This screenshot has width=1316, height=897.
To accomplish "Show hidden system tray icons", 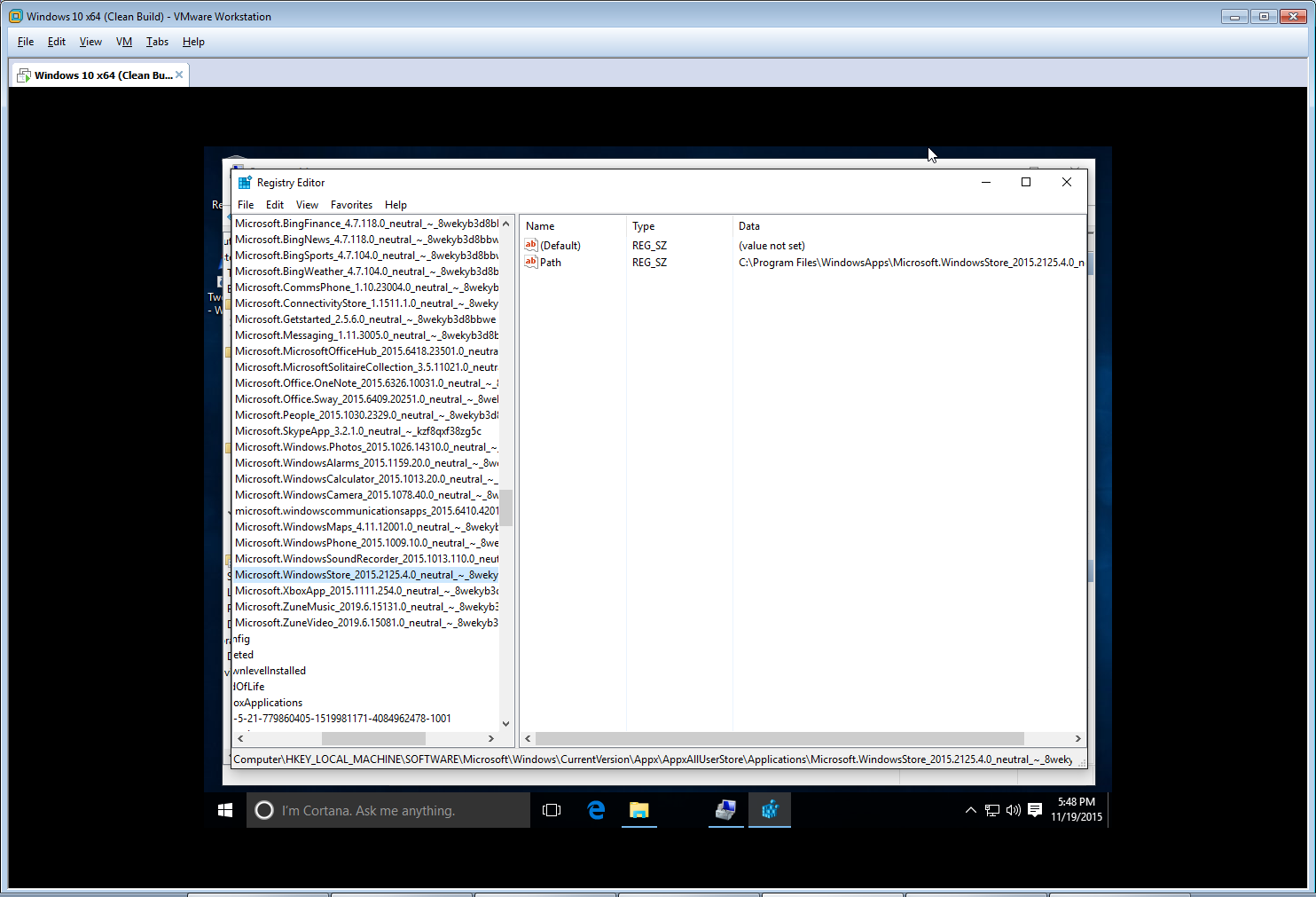I will pos(970,810).
